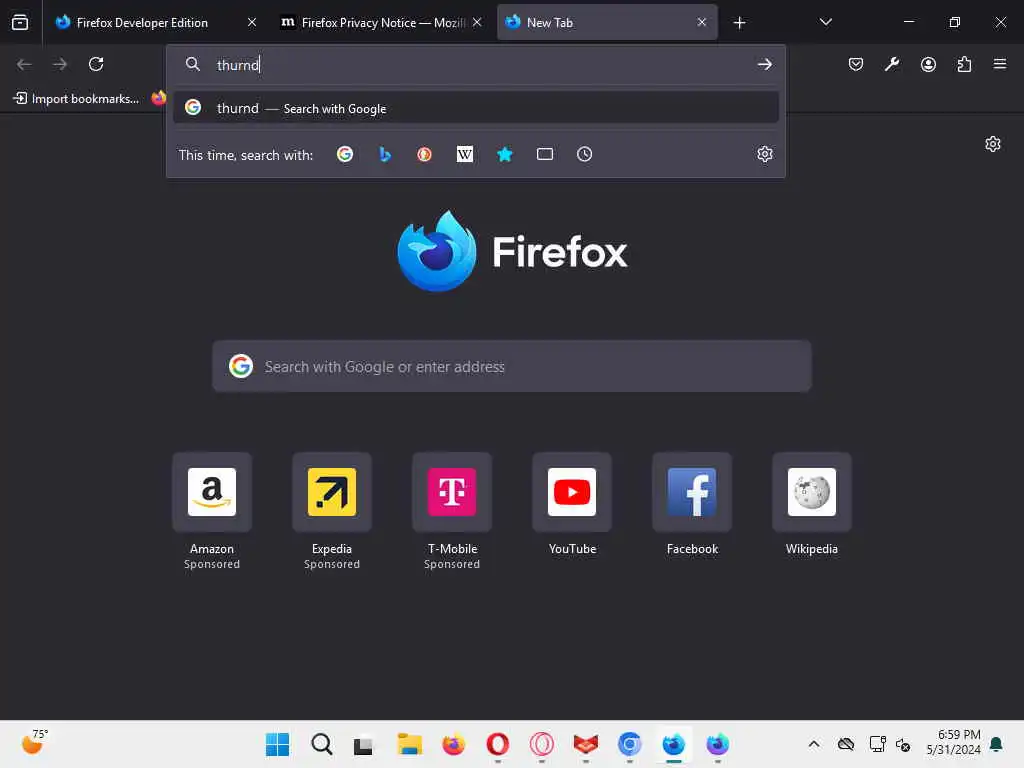The height and width of the screenshot is (768, 1024).
Task: Search this time with DuckDuckGo
Action: (x=424, y=154)
